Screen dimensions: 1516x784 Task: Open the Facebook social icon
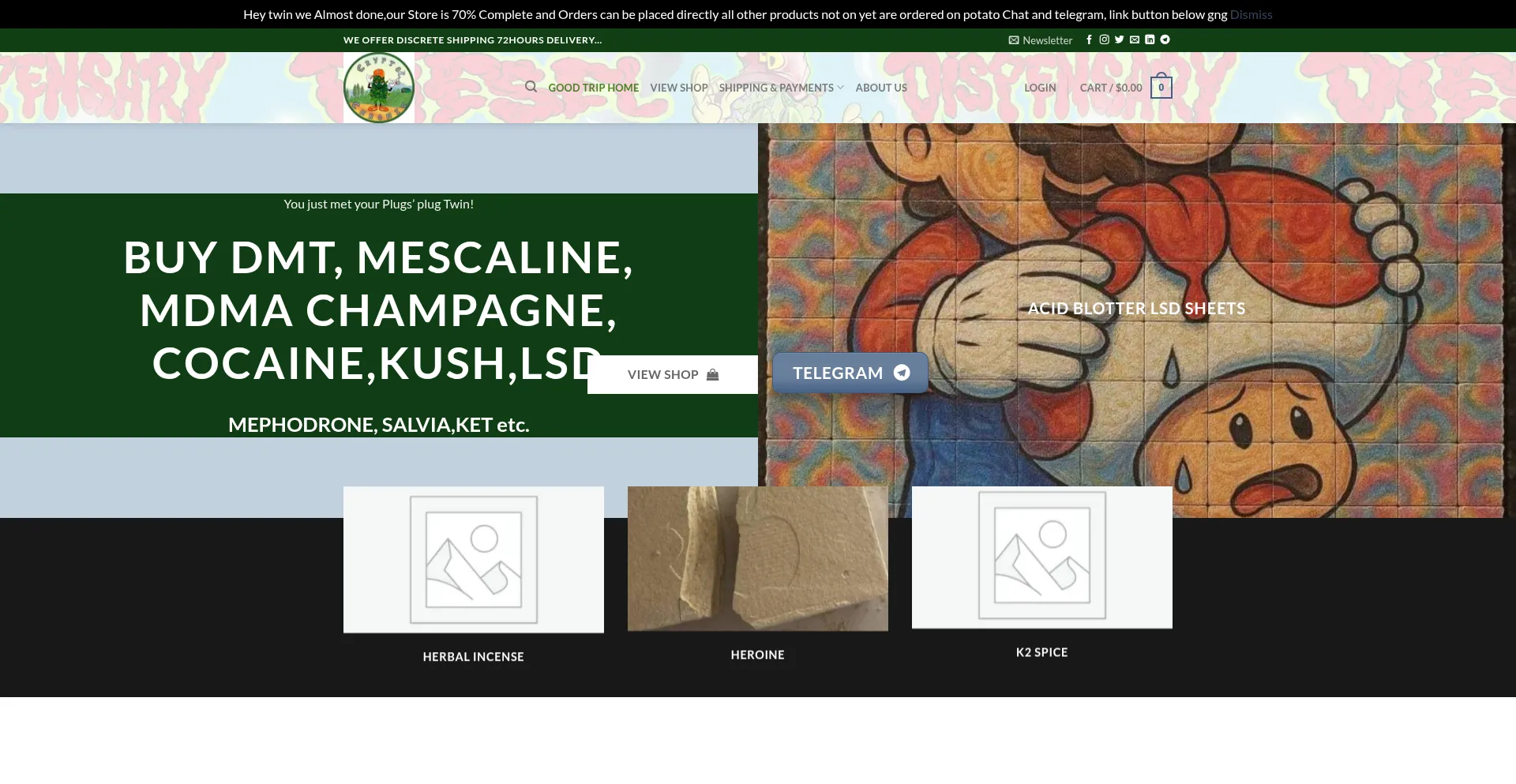click(x=1089, y=39)
